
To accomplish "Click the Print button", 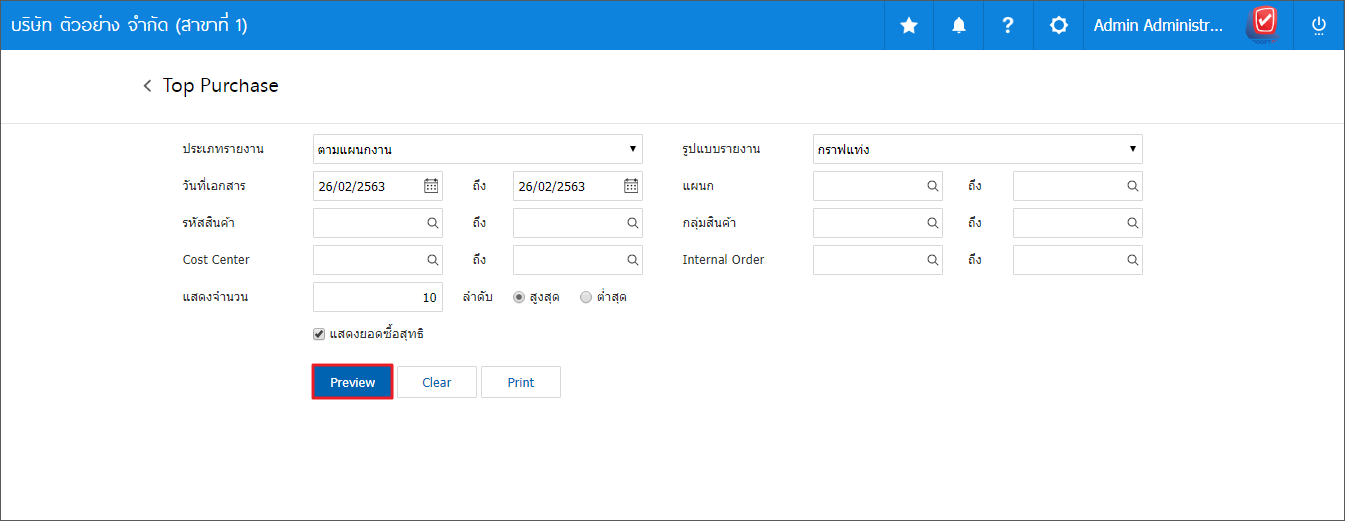I will 521,382.
